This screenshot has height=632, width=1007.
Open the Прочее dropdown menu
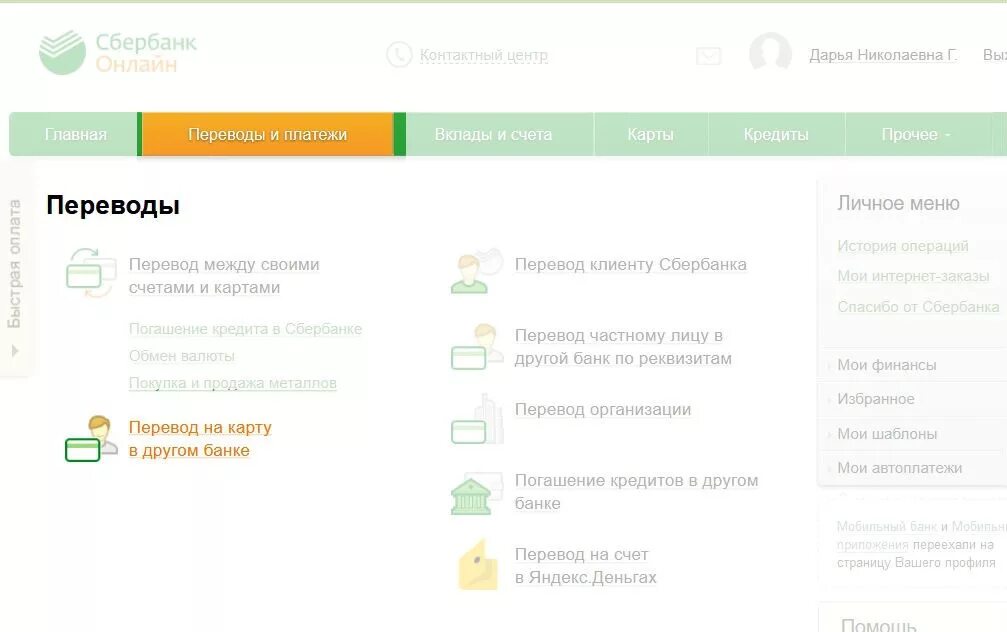(x=915, y=134)
